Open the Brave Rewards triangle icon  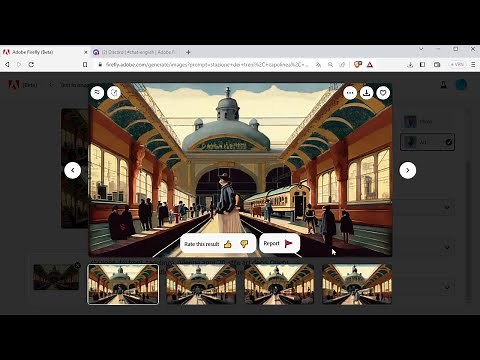coord(370,65)
